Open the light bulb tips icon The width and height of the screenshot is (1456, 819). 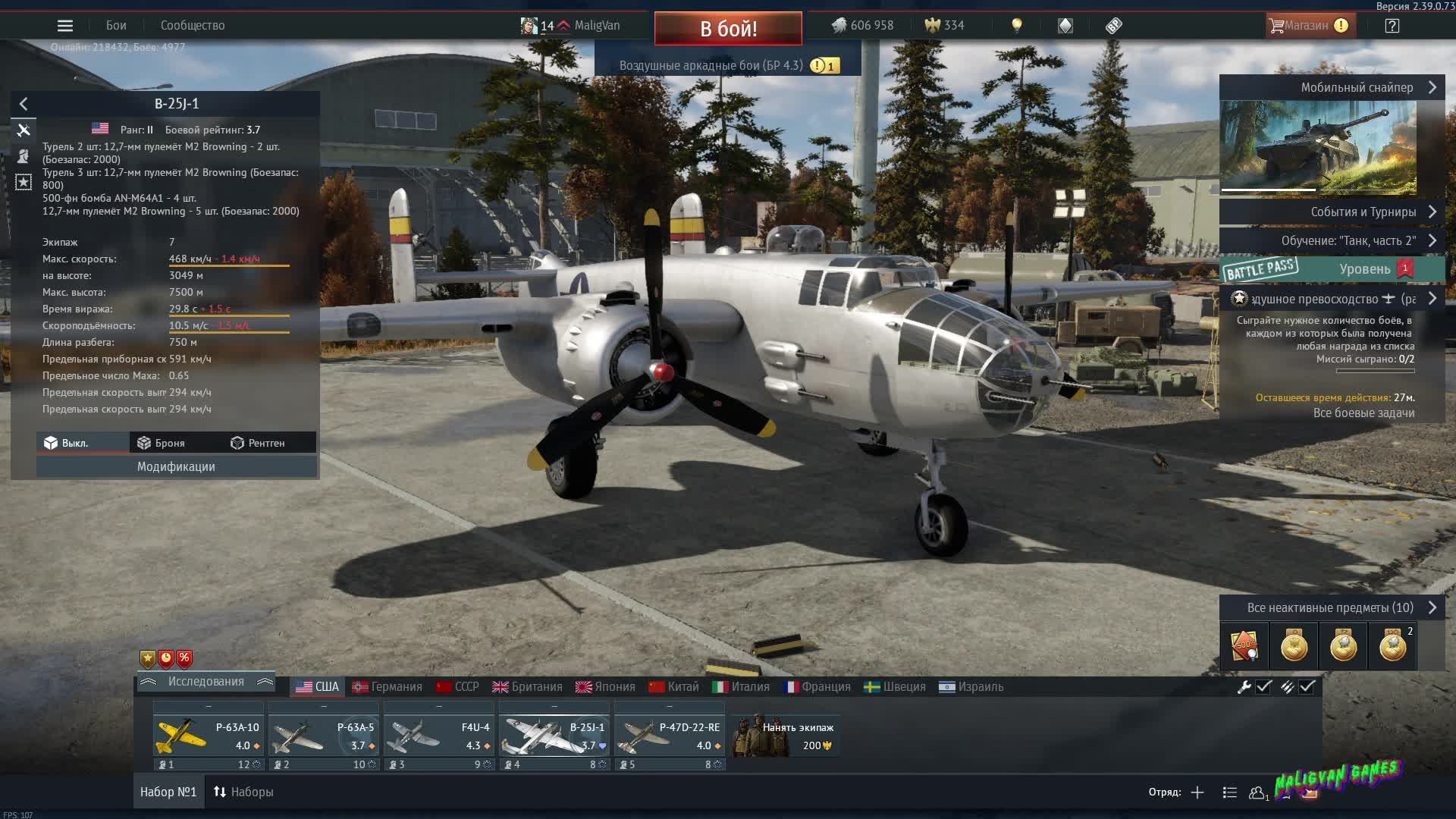coord(1017,25)
